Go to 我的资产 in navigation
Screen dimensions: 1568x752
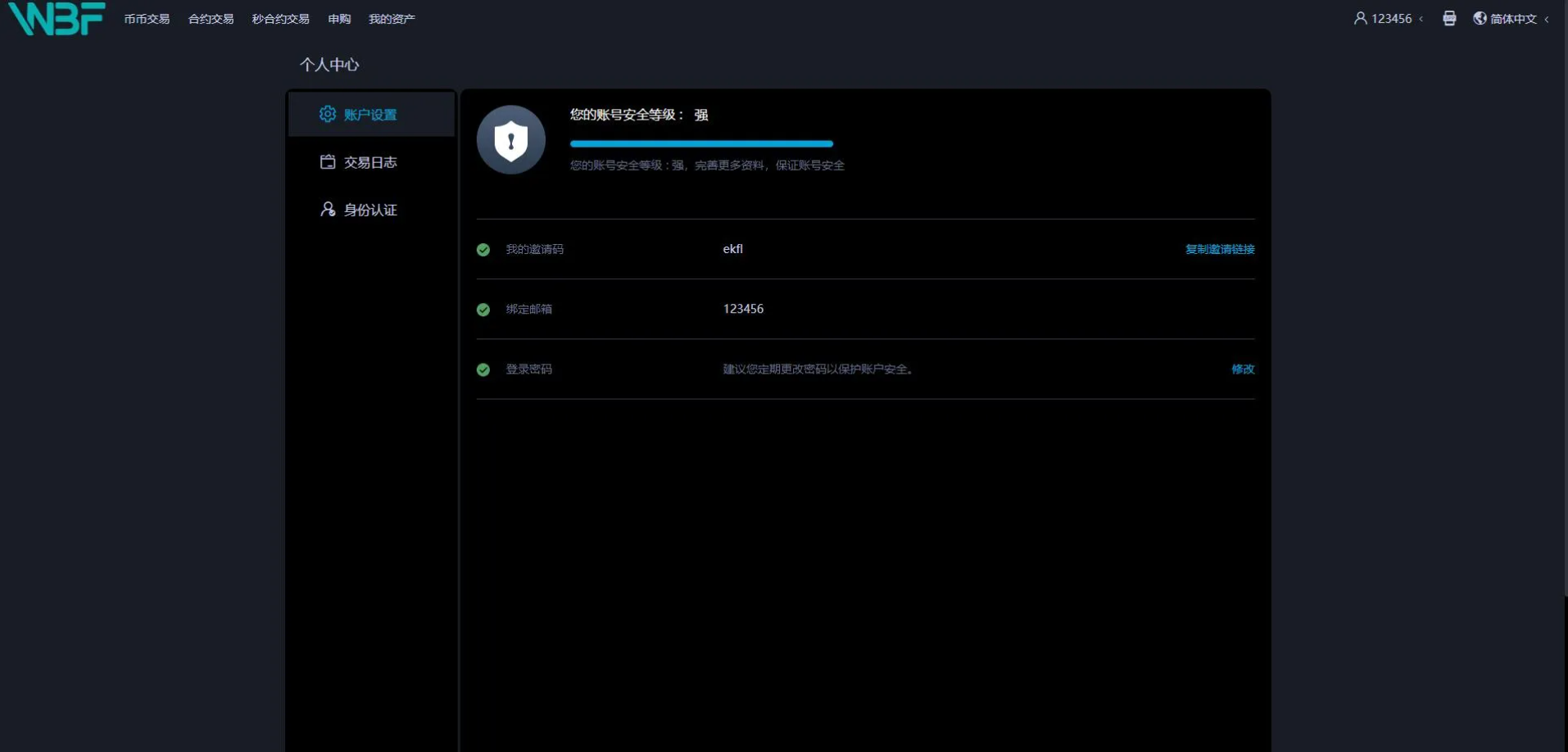click(x=392, y=19)
